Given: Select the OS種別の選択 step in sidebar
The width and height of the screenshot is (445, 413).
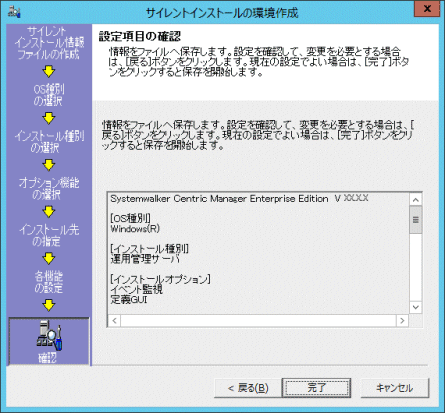Looking at the screenshot, I should click(49, 95).
